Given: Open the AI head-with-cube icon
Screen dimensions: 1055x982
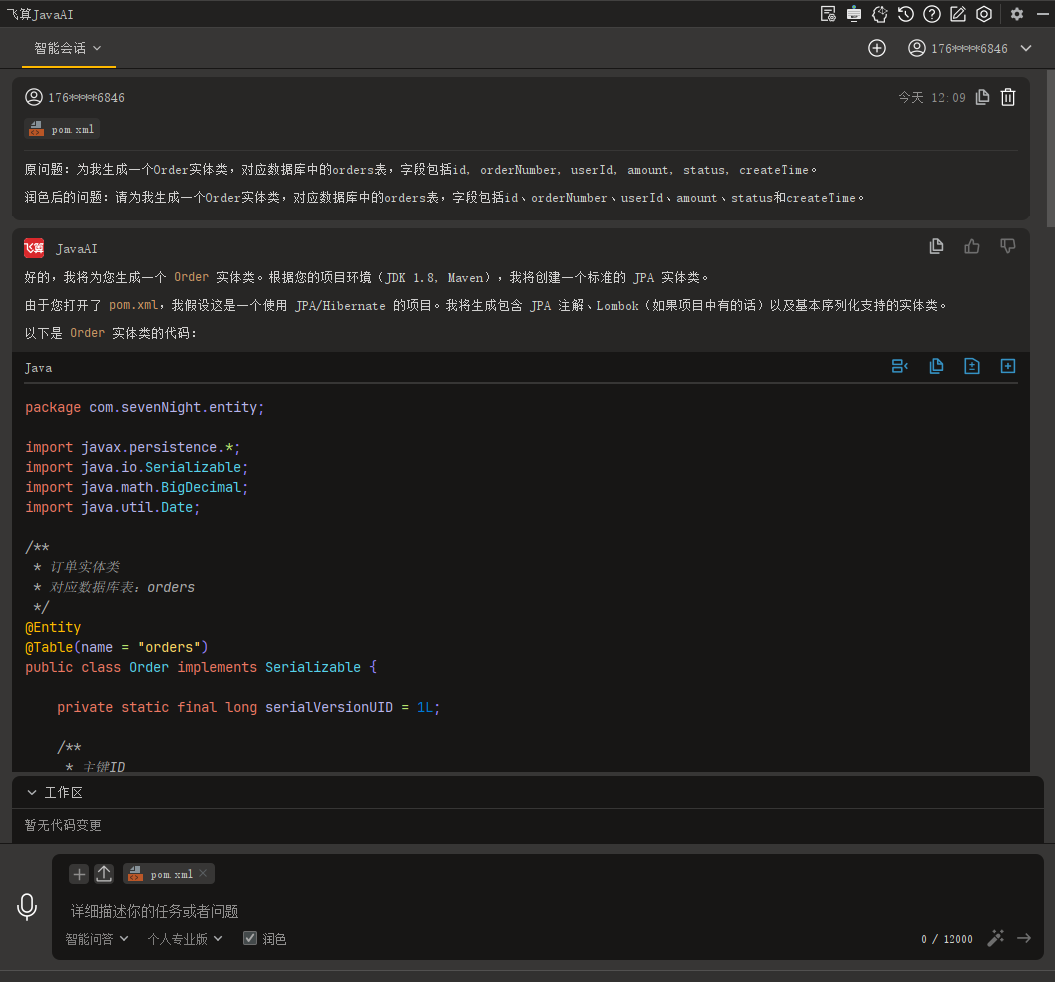Looking at the screenshot, I should point(879,14).
